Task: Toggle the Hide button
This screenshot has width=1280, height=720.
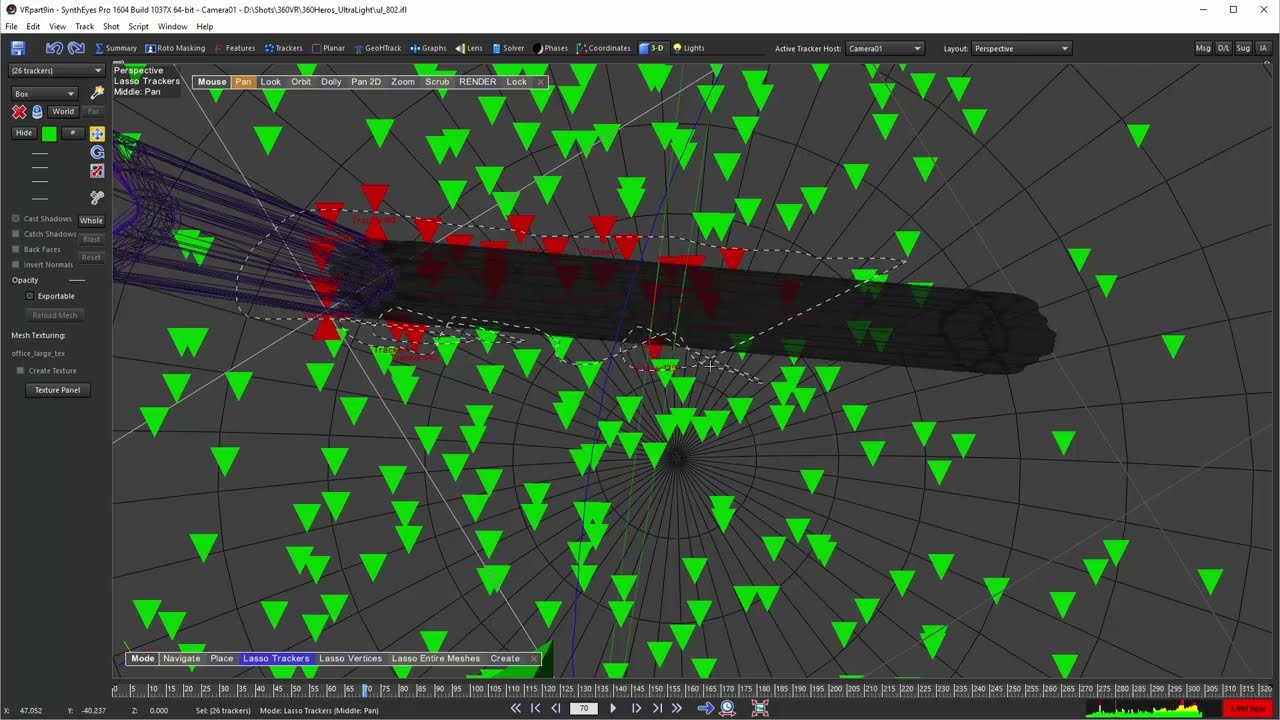Action: (x=24, y=133)
